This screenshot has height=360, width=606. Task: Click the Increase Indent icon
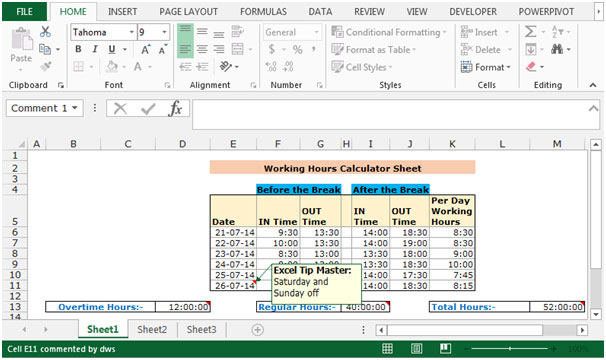[x=202, y=67]
